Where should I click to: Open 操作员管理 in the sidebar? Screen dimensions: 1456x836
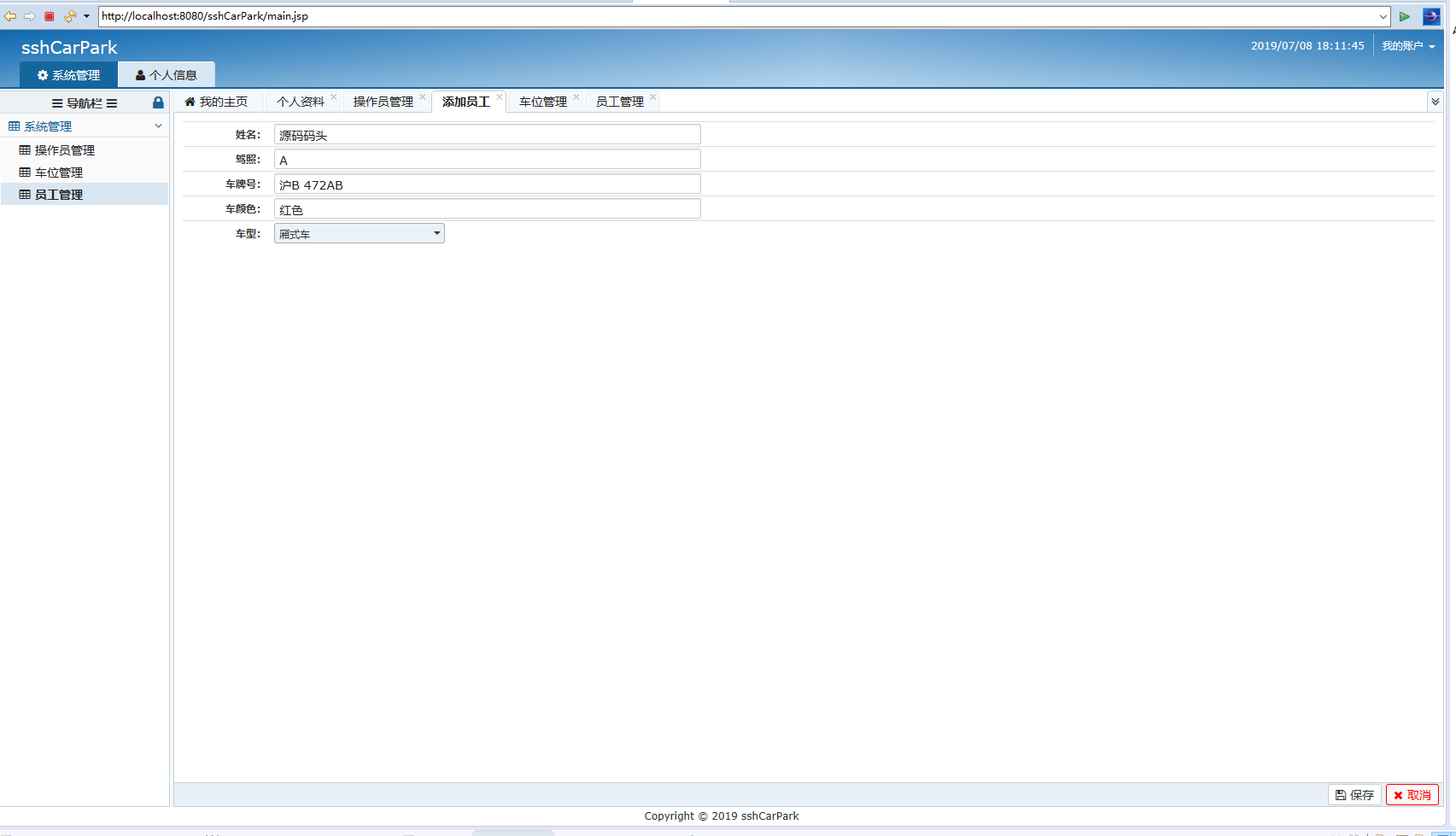point(85,150)
